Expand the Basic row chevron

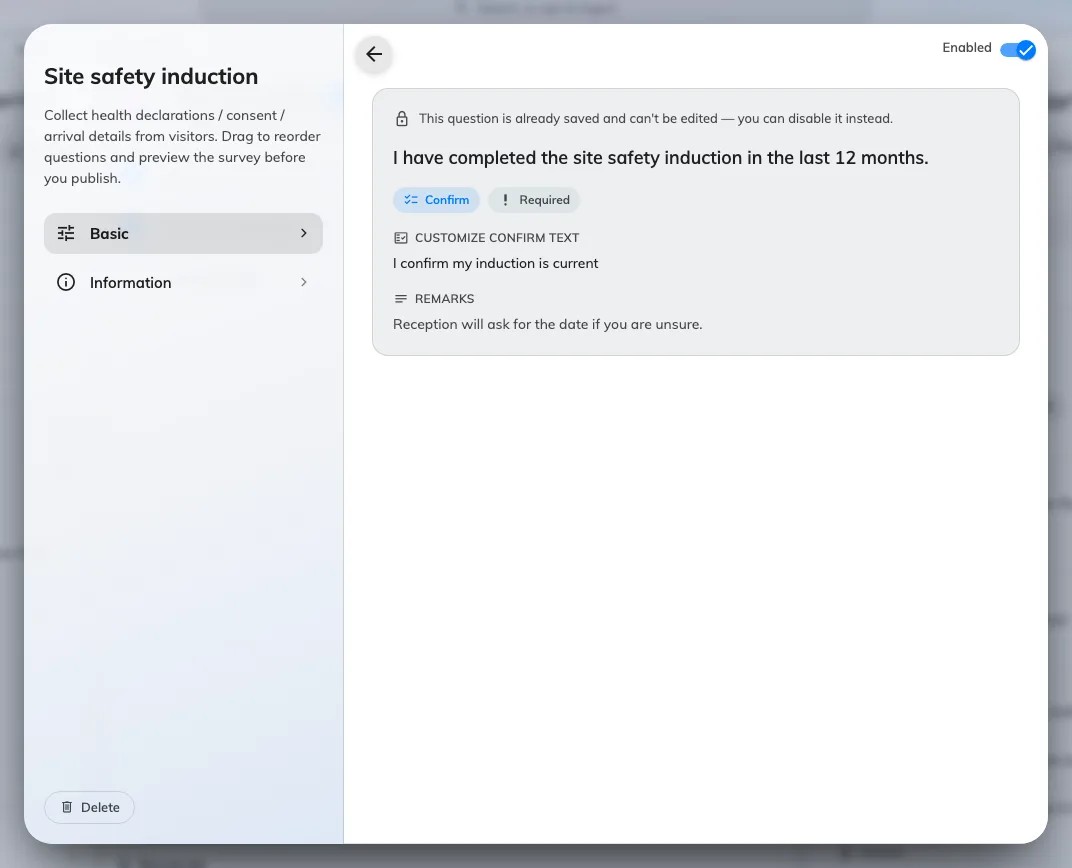[x=304, y=233]
